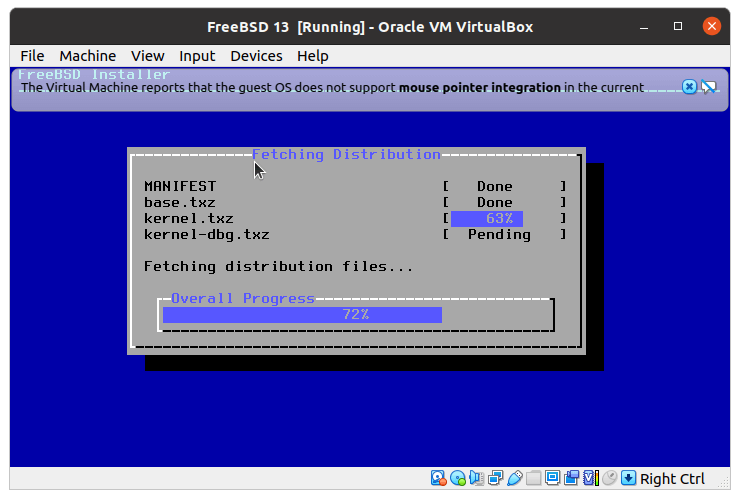Click the Right Ctrl host key label
The image size is (740, 499).
672,479
